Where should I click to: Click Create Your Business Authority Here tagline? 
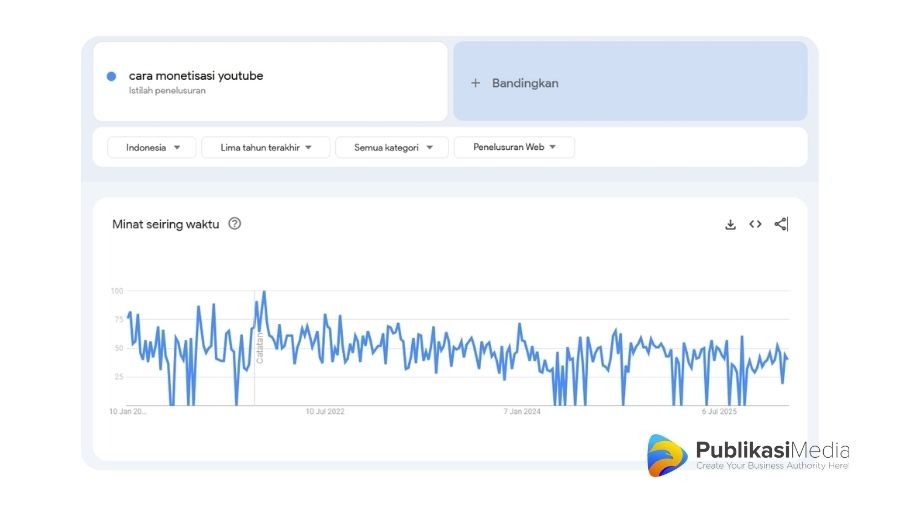772,466
